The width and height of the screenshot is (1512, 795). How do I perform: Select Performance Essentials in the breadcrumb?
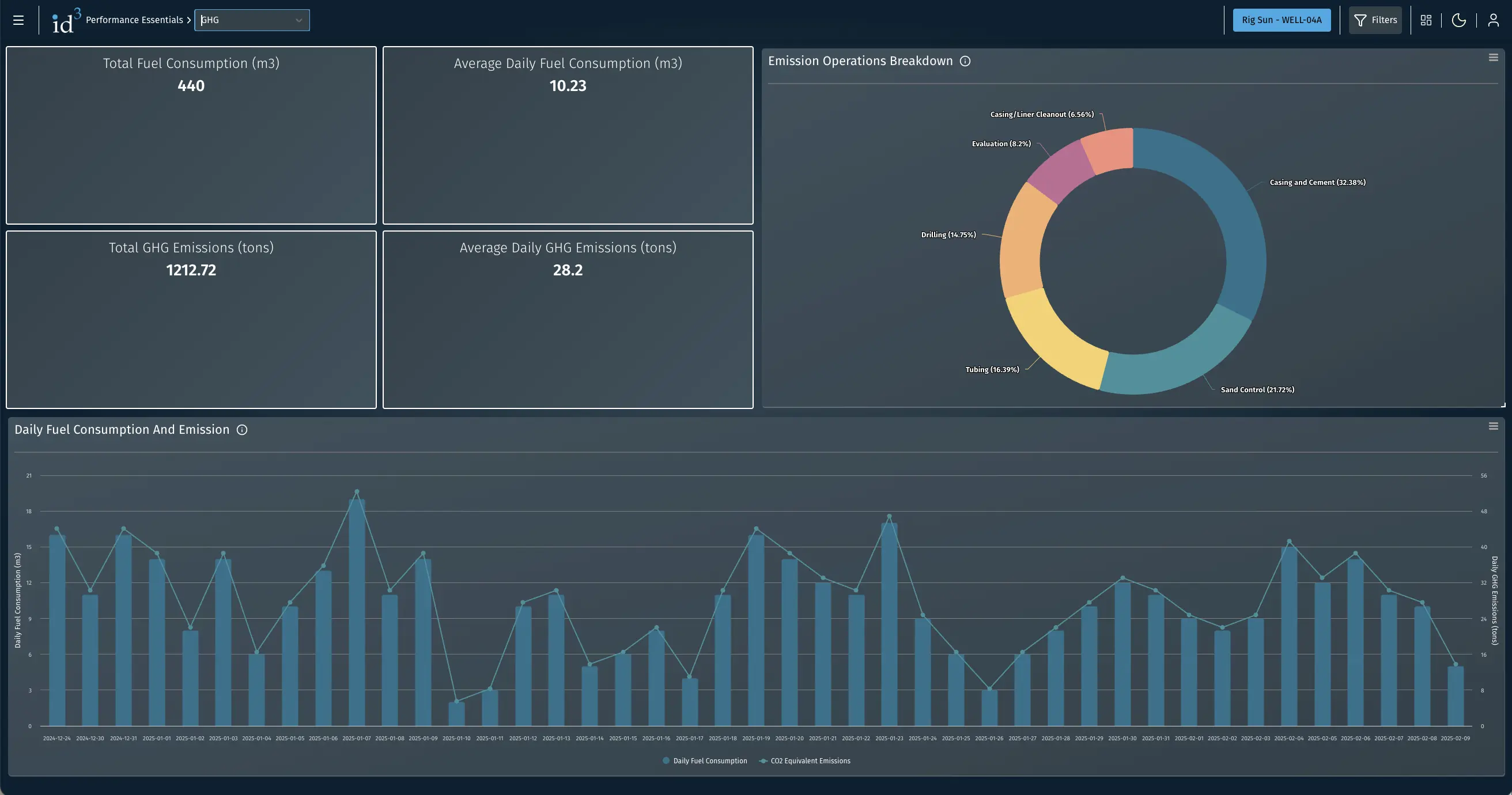[x=134, y=20]
